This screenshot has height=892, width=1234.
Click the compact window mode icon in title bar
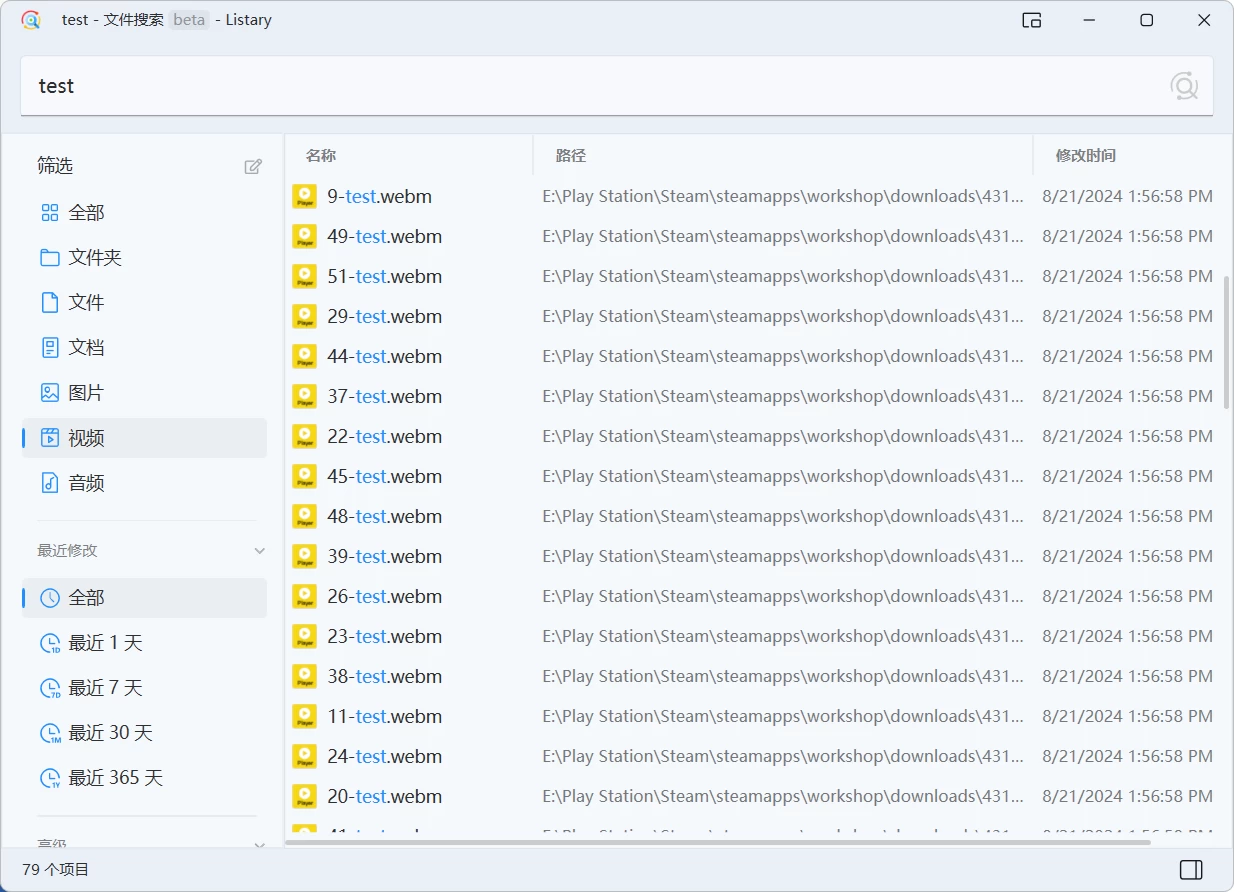(1032, 20)
